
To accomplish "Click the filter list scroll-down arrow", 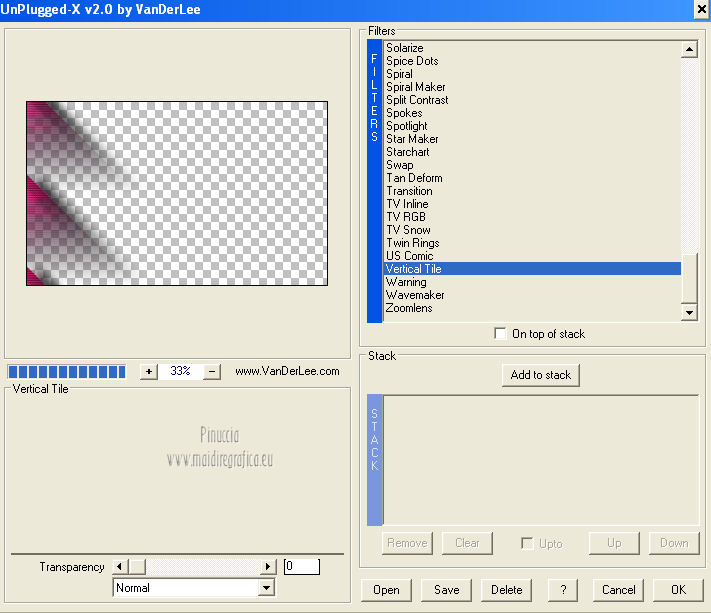I will pyautogui.click(x=689, y=312).
